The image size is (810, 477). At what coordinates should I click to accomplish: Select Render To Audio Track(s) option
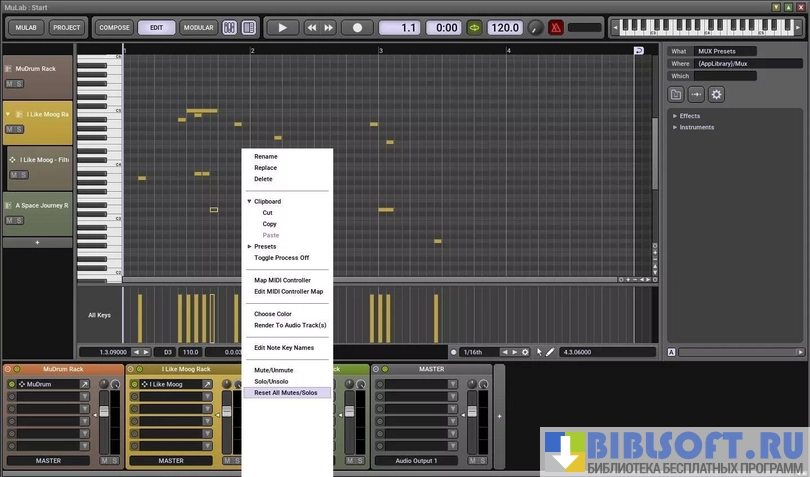(x=290, y=325)
